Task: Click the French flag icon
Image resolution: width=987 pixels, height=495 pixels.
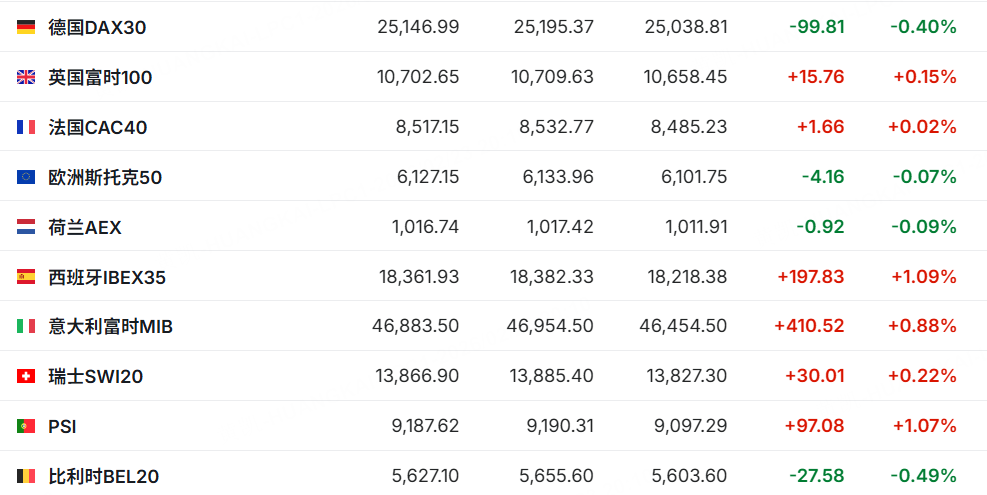Action: point(26,127)
